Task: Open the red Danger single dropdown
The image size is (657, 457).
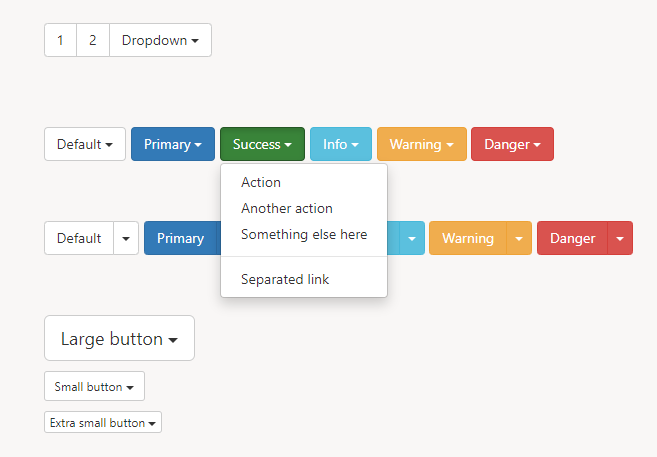Action: pos(512,144)
